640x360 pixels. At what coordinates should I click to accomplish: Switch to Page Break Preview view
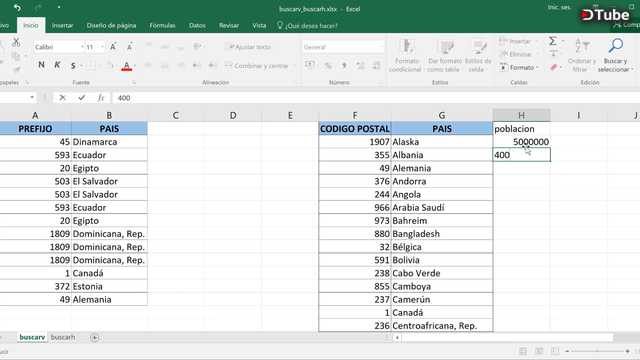555,351
